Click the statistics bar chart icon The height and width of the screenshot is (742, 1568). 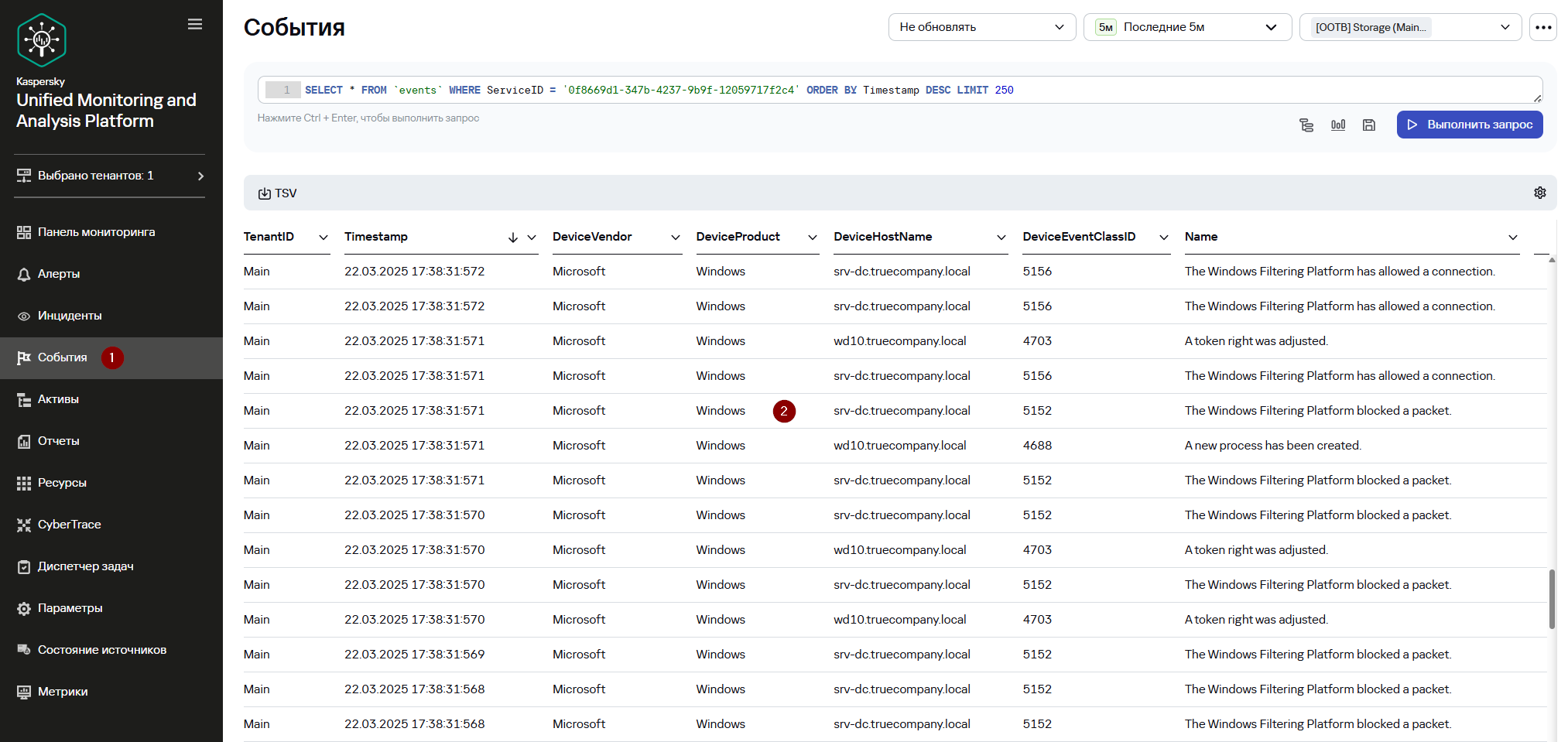[1338, 125]
